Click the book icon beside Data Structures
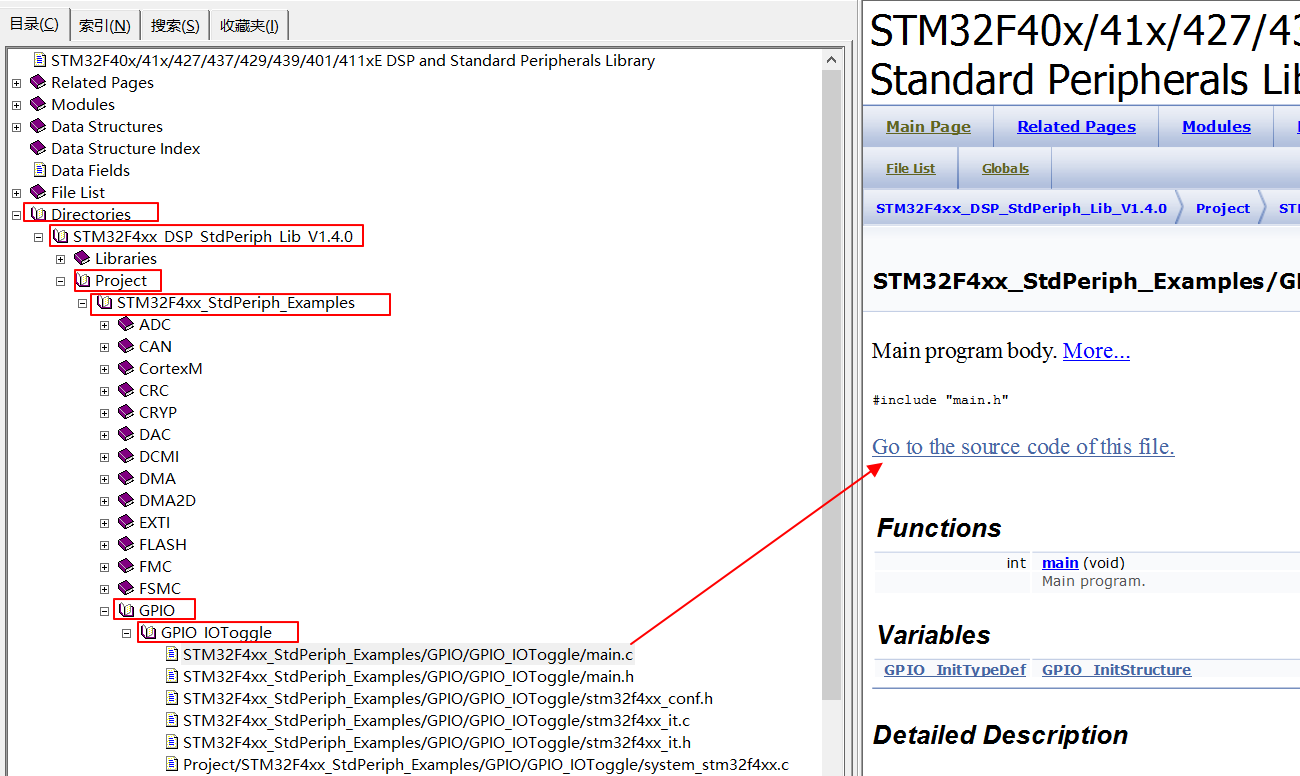This screenshot has height=776, width=1300. click(38, 126)
